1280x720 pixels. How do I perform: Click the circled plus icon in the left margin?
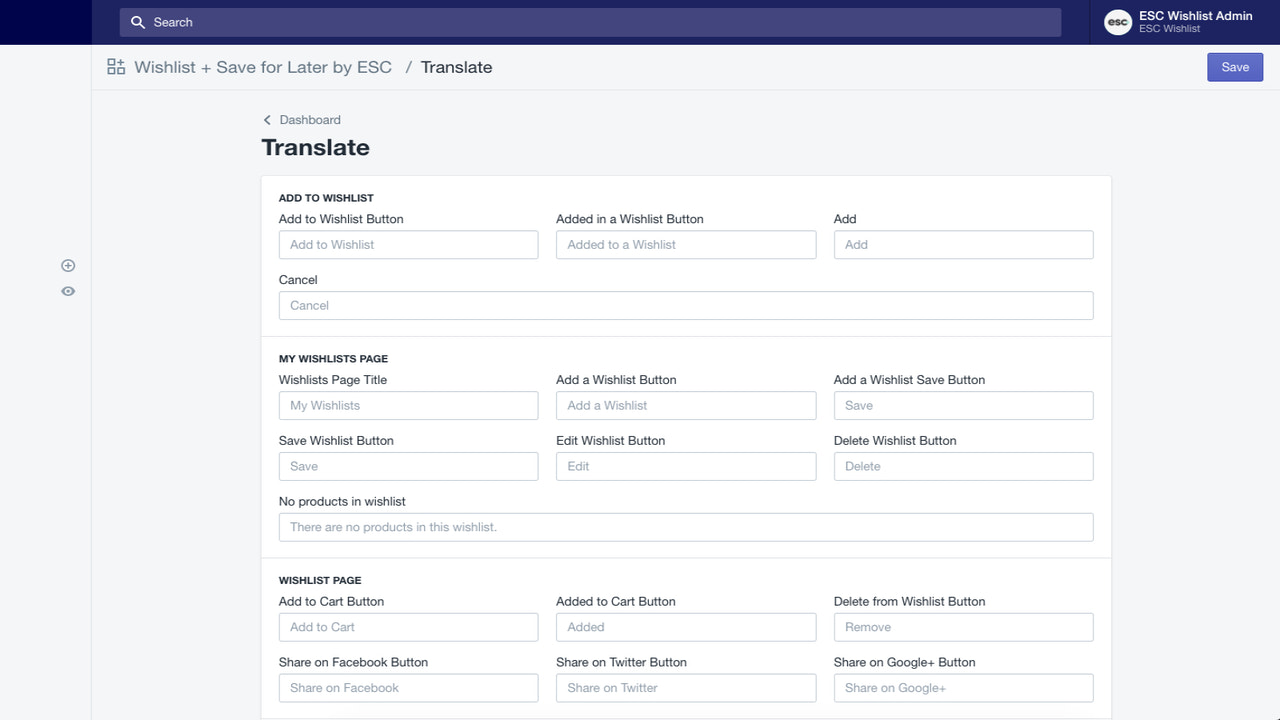click(x=68, y=265)
